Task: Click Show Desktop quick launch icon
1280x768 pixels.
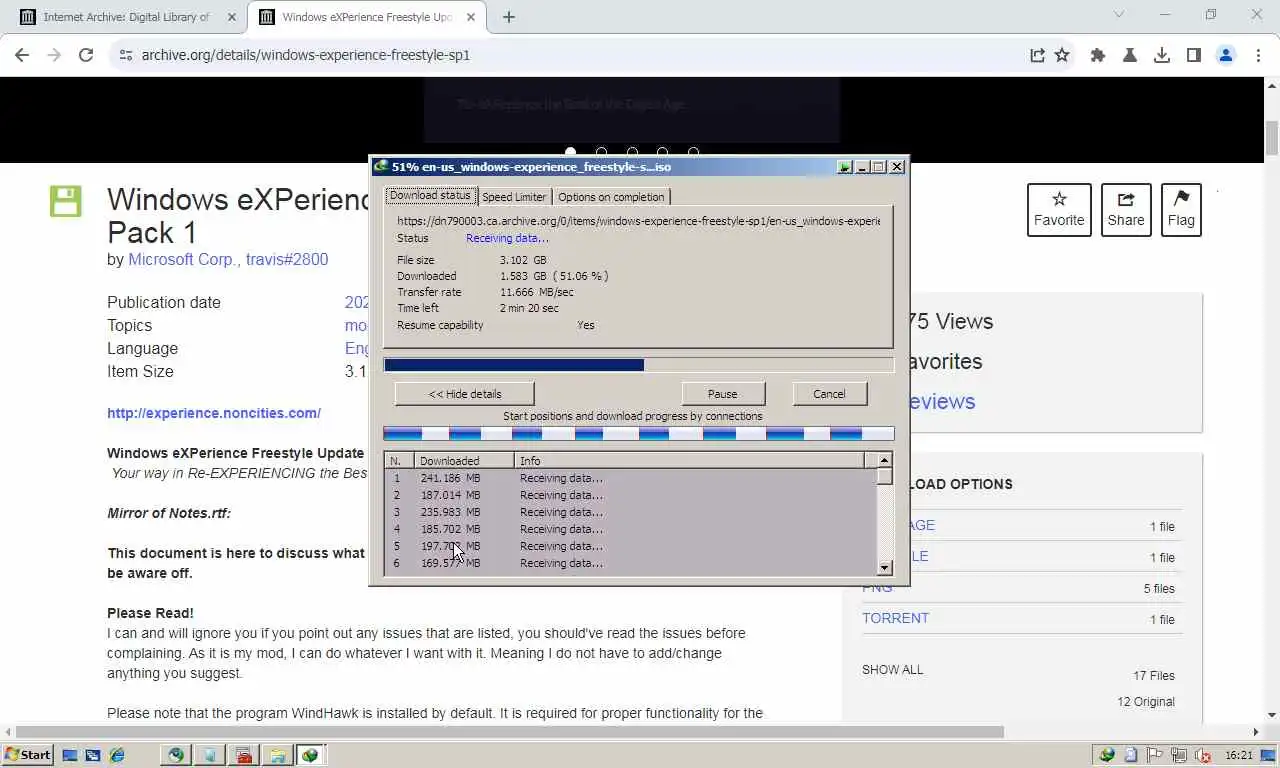Action: point(70,755)
